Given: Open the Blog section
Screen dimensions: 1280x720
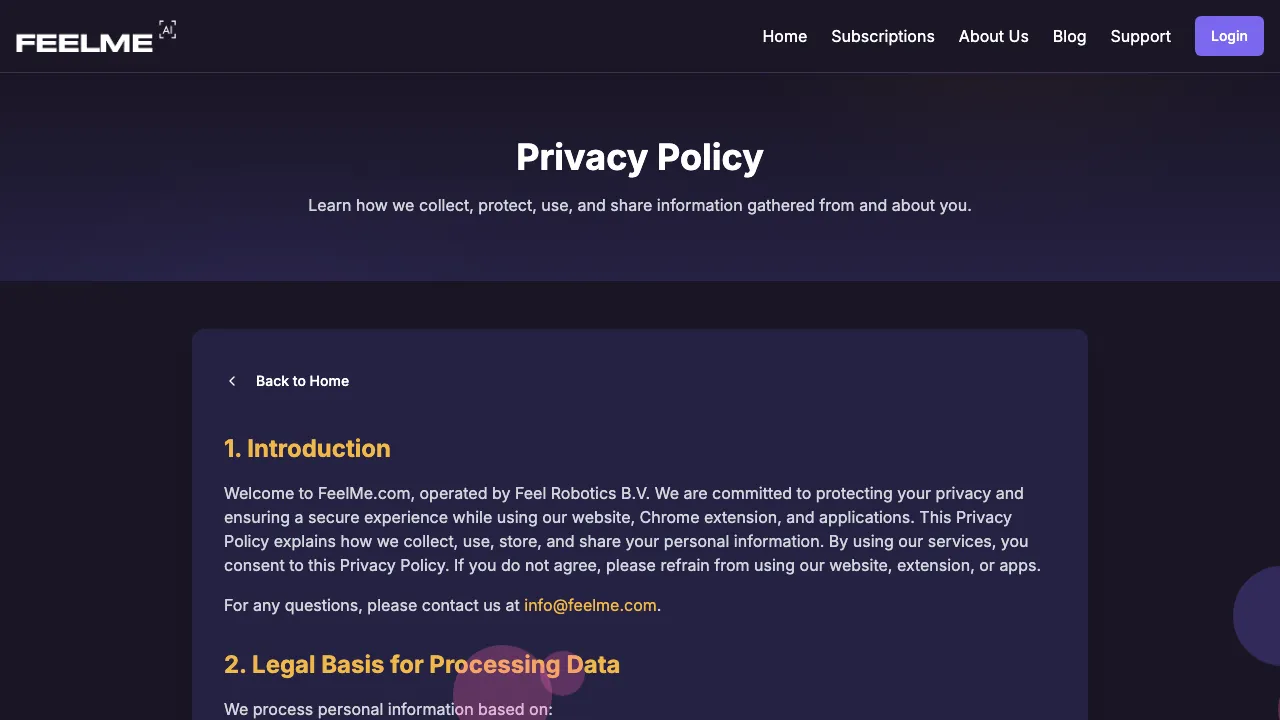Looking at the screenshot, I should tap(1069, 36).
